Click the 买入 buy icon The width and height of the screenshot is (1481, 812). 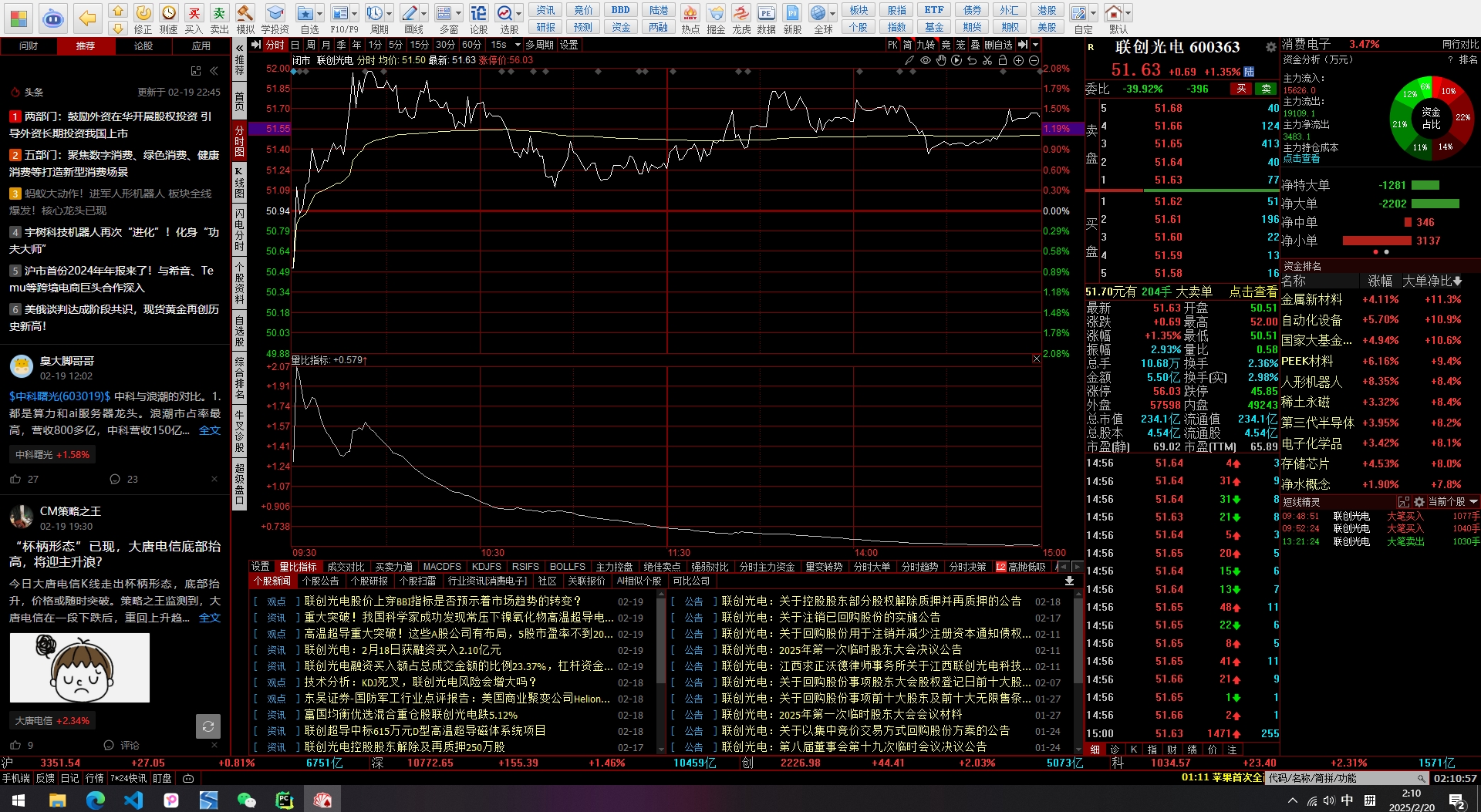(x=194, y=19)
